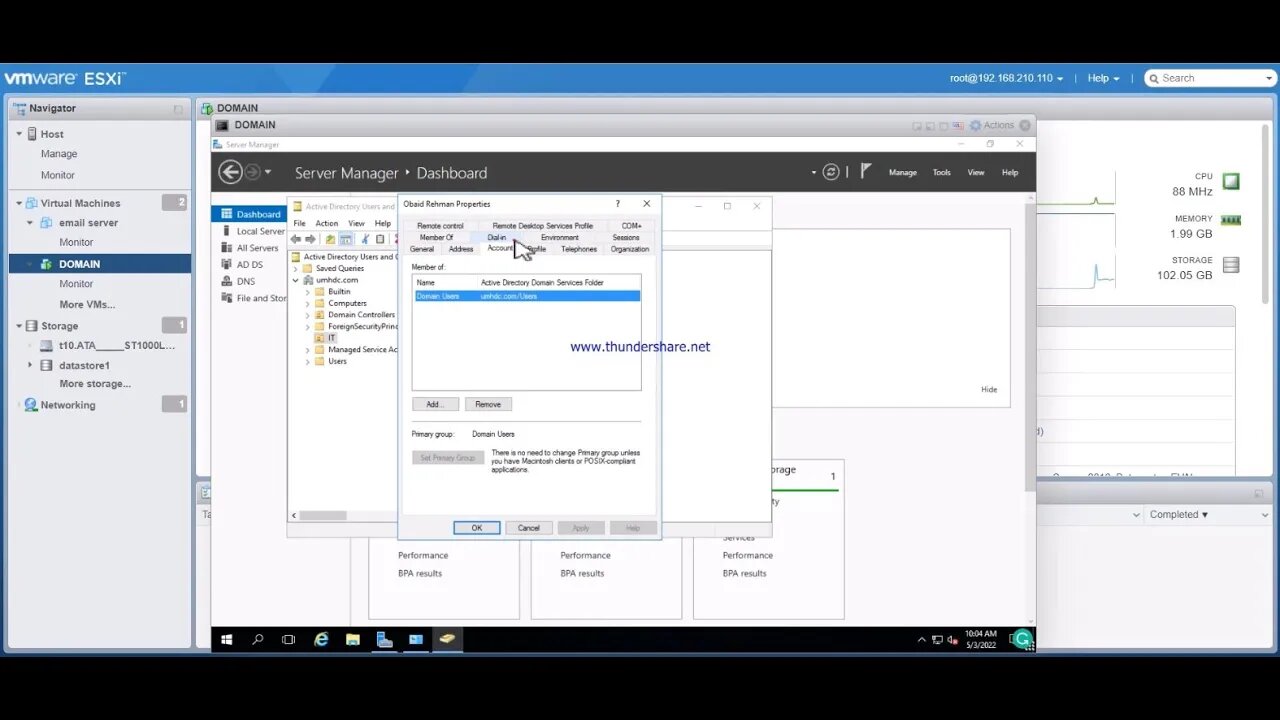Expand the Saved Queries node
The width and height of the screenshot is (1280, 720).
(x=296, y=268)
